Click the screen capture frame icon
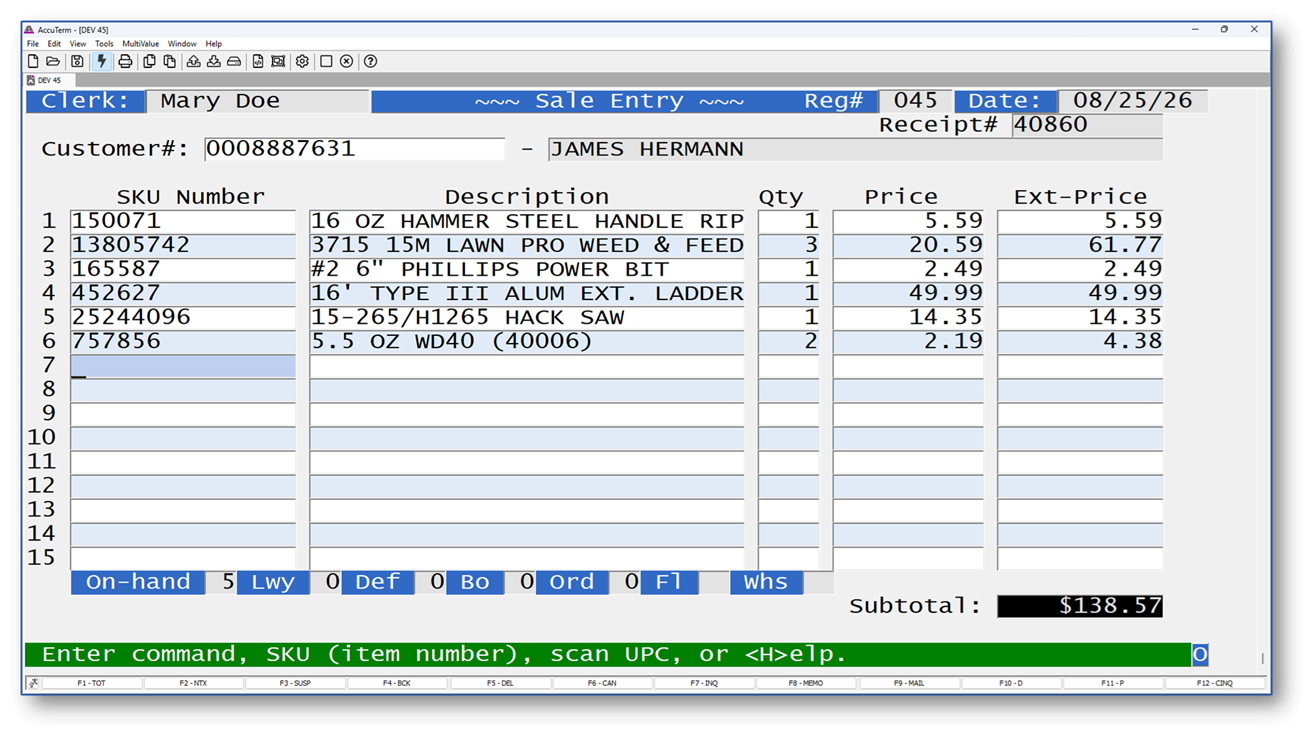This screenshot has height=737, width=1314. tap(278, 62)
